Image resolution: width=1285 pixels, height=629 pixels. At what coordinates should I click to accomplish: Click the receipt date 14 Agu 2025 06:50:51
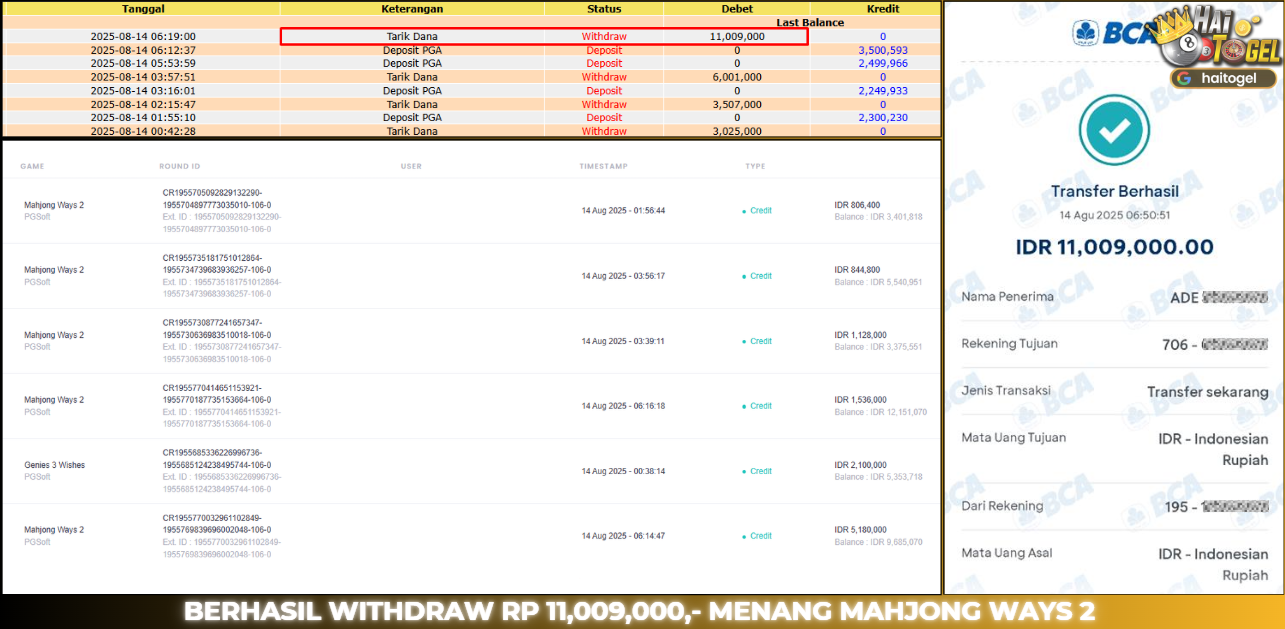(1115, 215)
